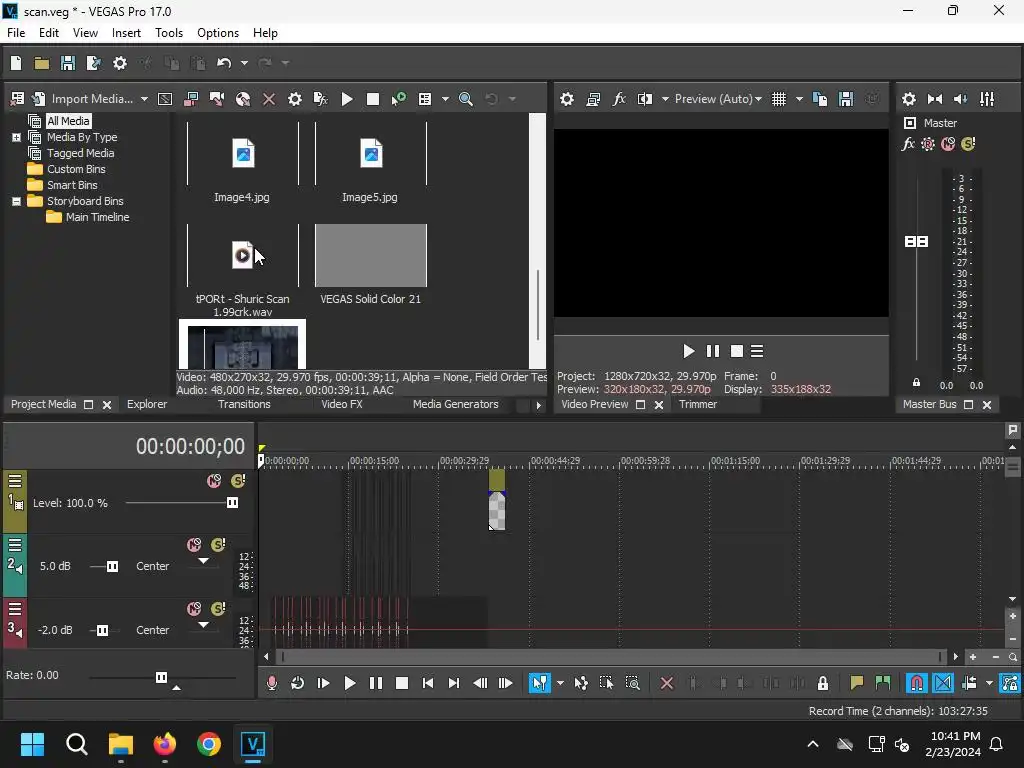Open media properties gear in Project Media
The height and width of the screenshot is (768, 1024).
(295, 99)
